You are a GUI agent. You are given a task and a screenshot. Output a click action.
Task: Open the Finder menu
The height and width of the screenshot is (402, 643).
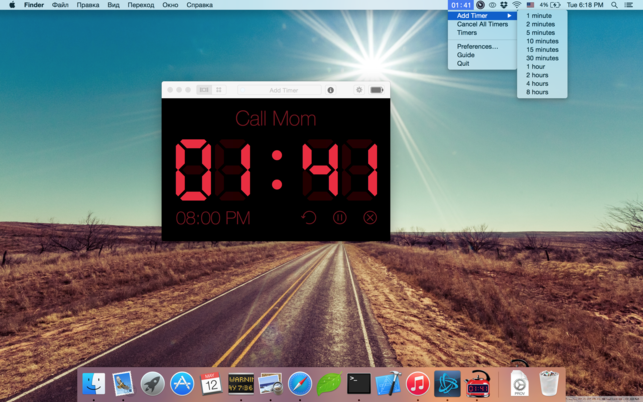tap(34, 5)
